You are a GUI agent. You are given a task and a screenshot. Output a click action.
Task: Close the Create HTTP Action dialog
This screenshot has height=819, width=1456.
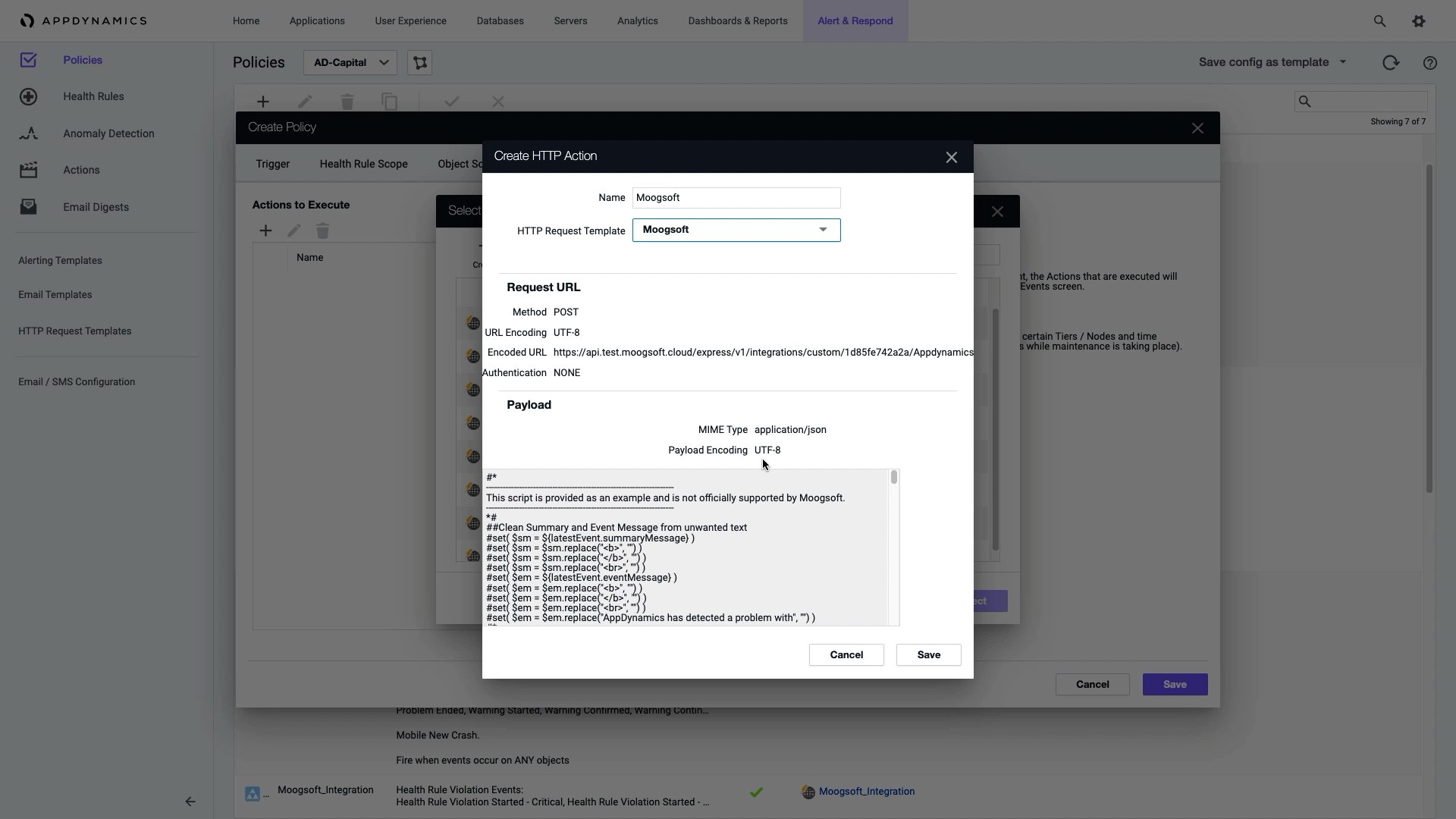[x=952, y=158]
